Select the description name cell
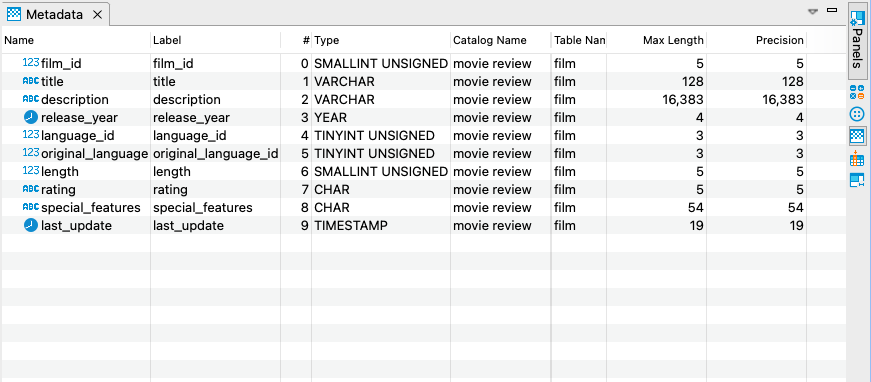The image size is (871, 382). click(x=75, y=100)
